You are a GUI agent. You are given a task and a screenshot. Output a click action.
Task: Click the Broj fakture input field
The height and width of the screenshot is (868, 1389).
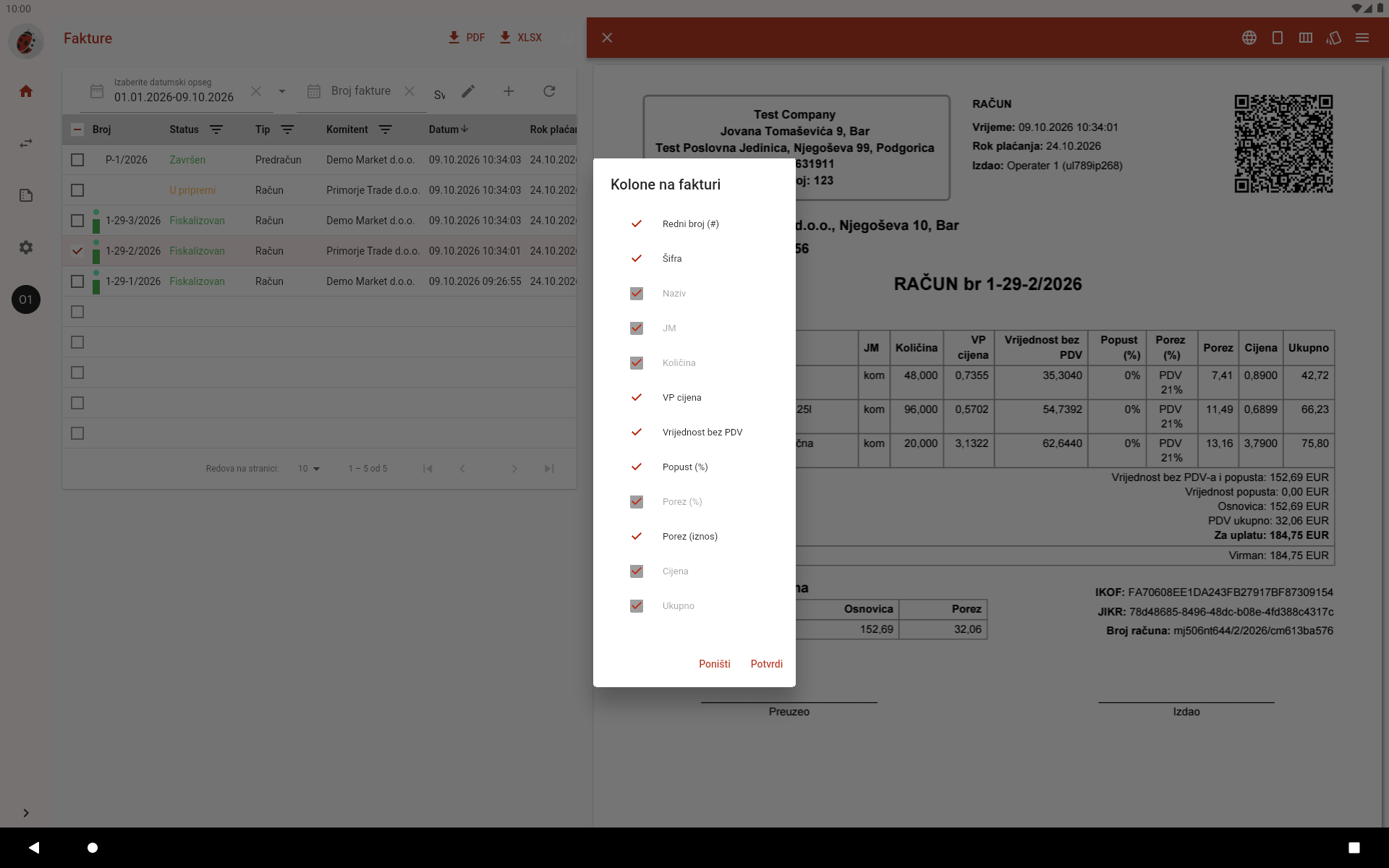tap(361, 91)
